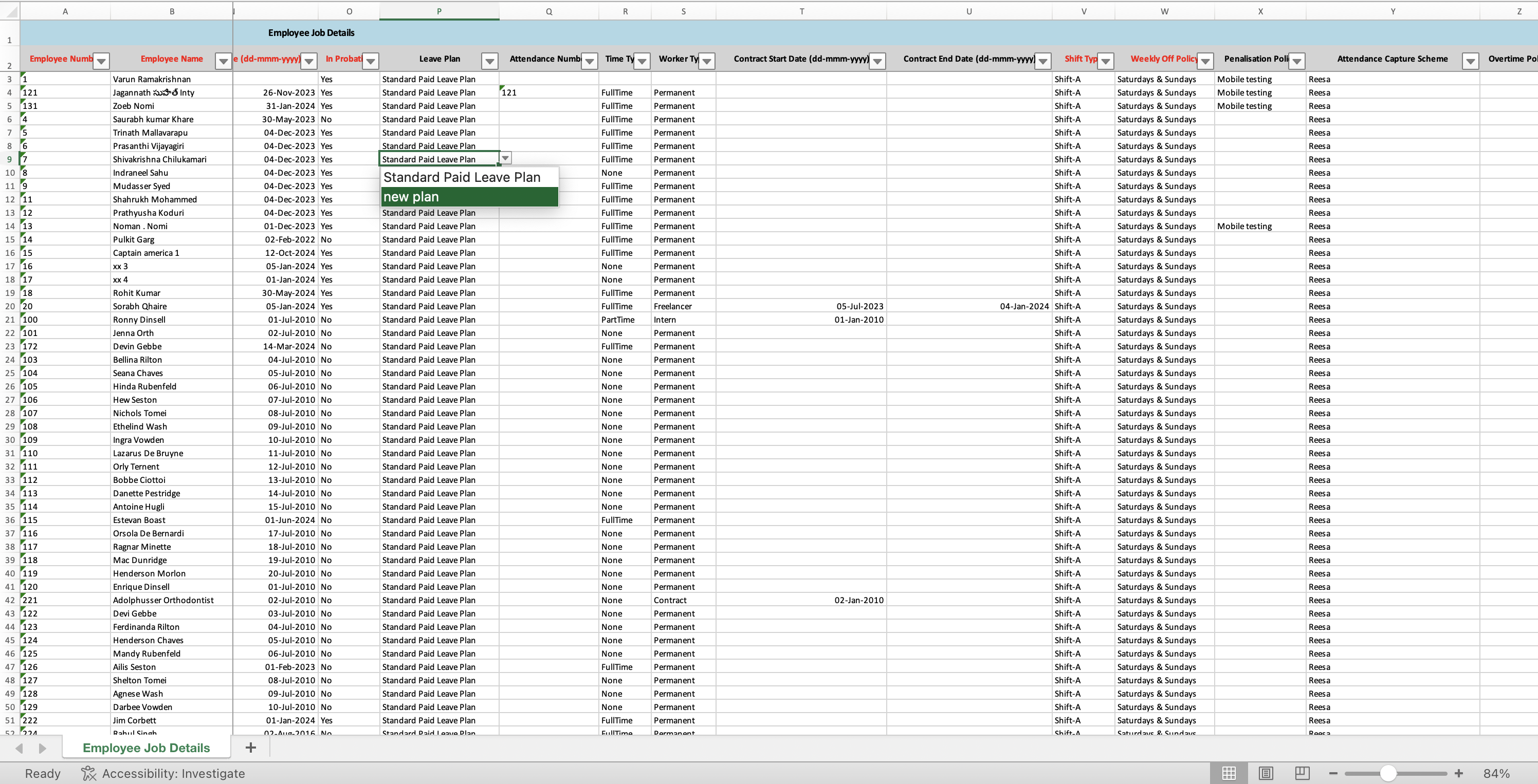Click zoom out minus icon
This screenshot has width=1538, height=784.
pos(1333,773)
